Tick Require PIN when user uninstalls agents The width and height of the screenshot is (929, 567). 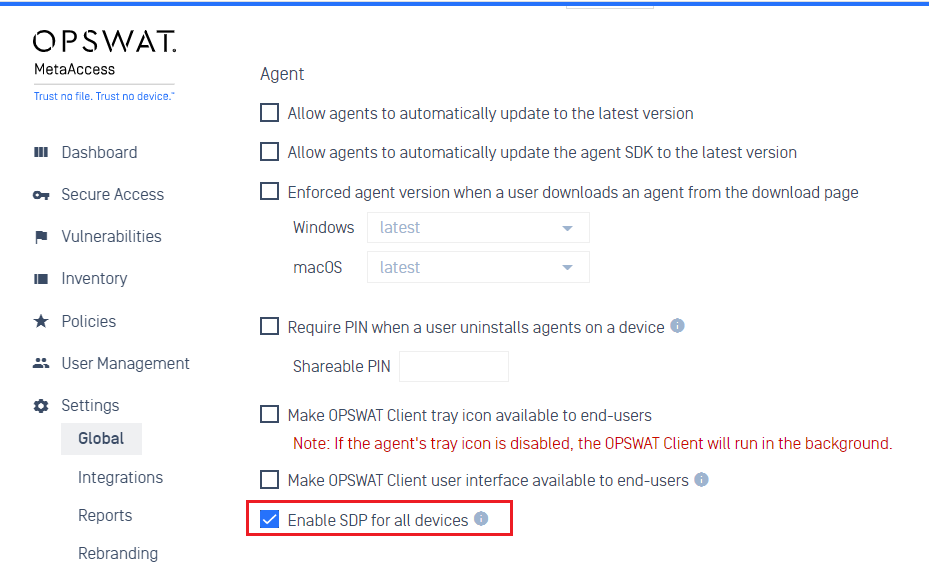pyautogui.click(x=270, y=326)
